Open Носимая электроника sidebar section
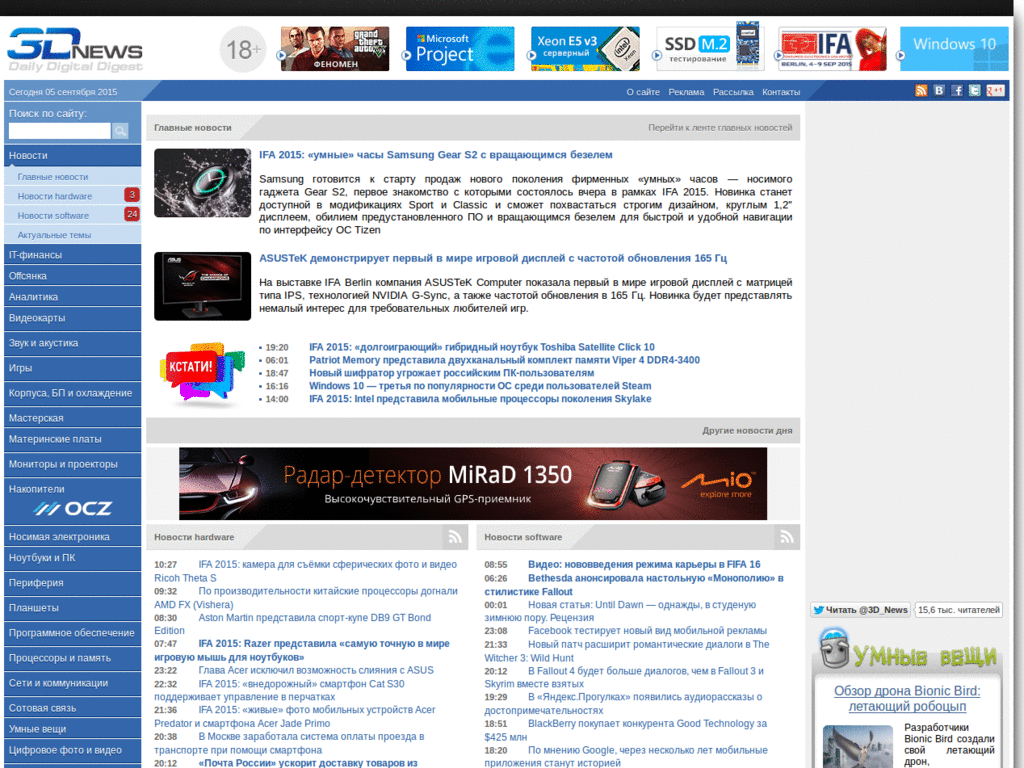1024x768 pixels. click(72, 537)
